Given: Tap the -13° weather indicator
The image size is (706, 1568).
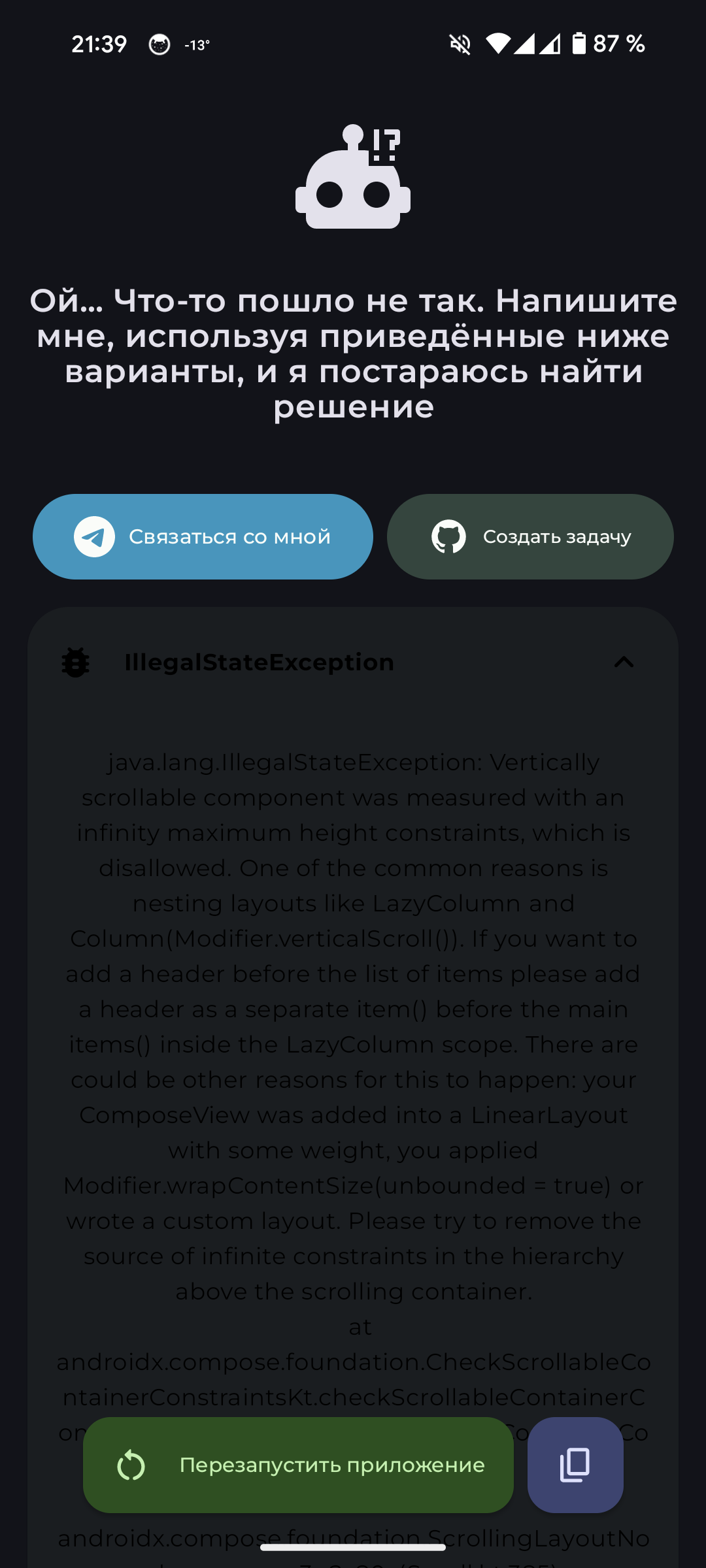Looking at the screenshot, I should pos(197,45).
